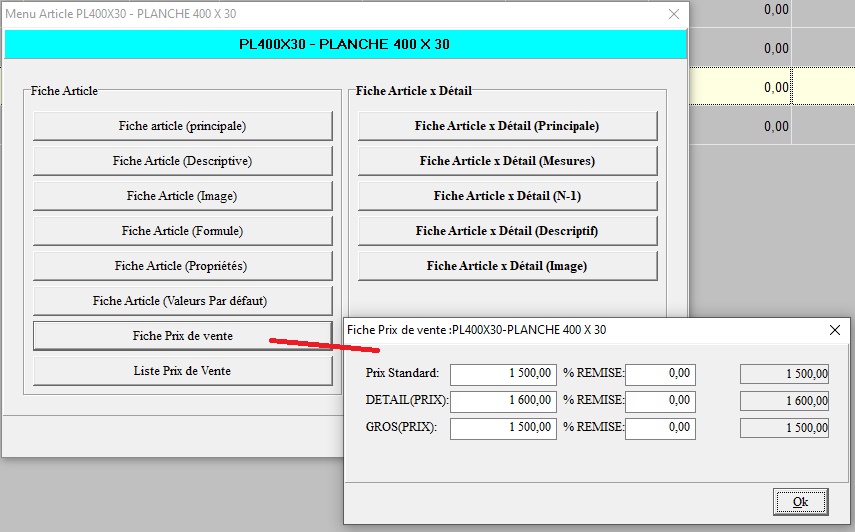855x532 pixels.
Task: Close the Fiche Prix de vente dialog
Action: 835,330
